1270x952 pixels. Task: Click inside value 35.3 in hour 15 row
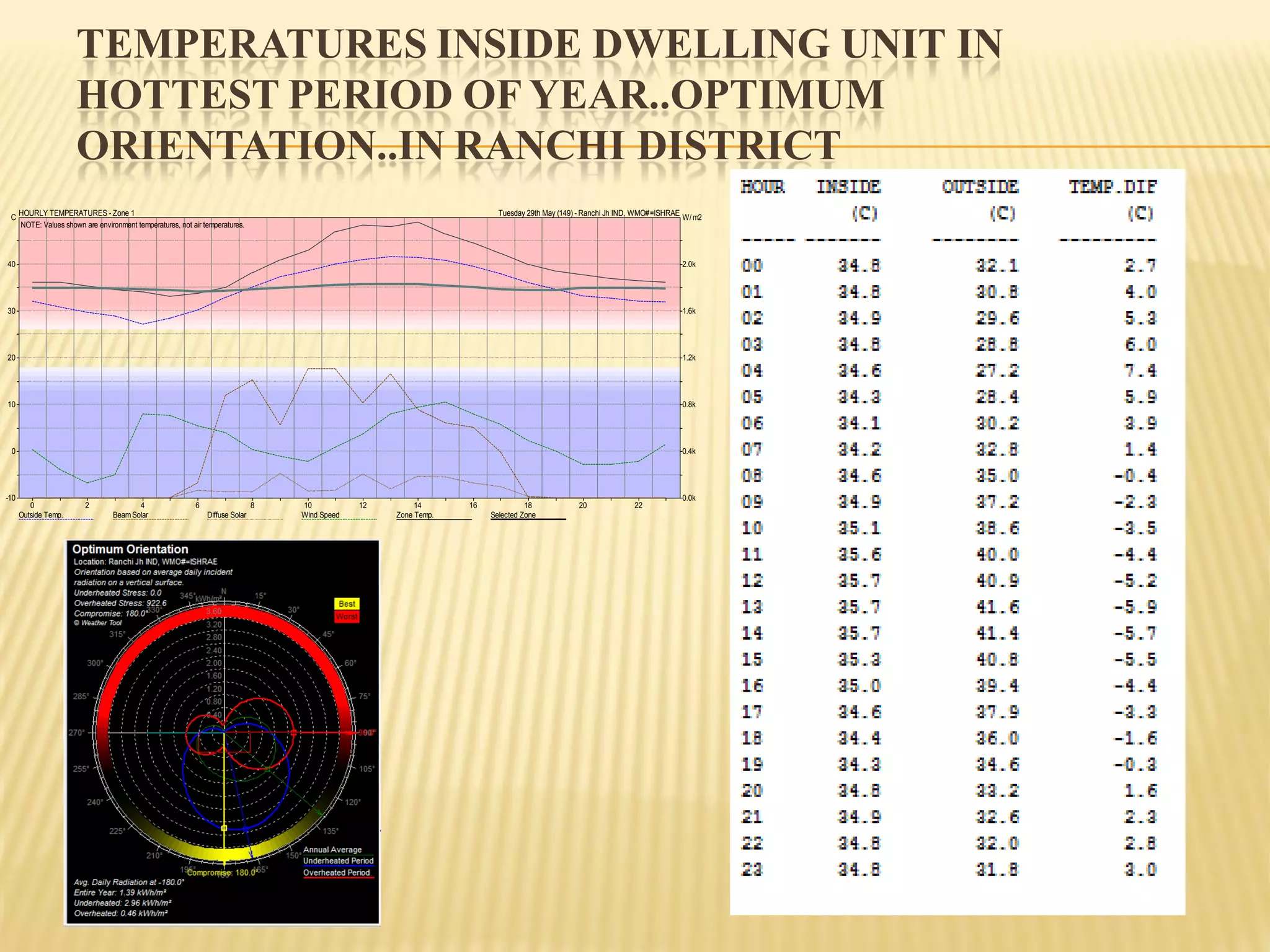point(859,659)
